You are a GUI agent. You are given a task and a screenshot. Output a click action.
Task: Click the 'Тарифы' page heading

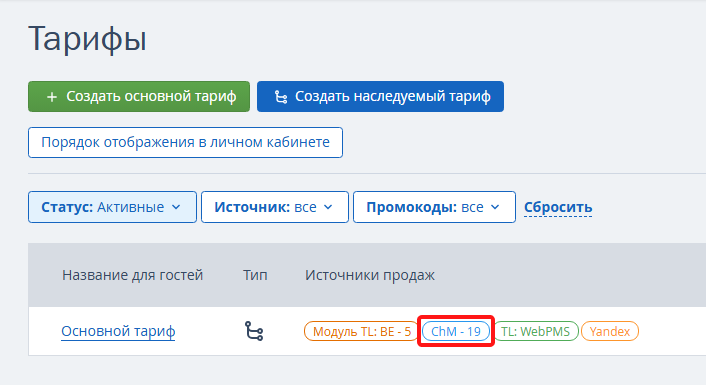click(87, 39)
